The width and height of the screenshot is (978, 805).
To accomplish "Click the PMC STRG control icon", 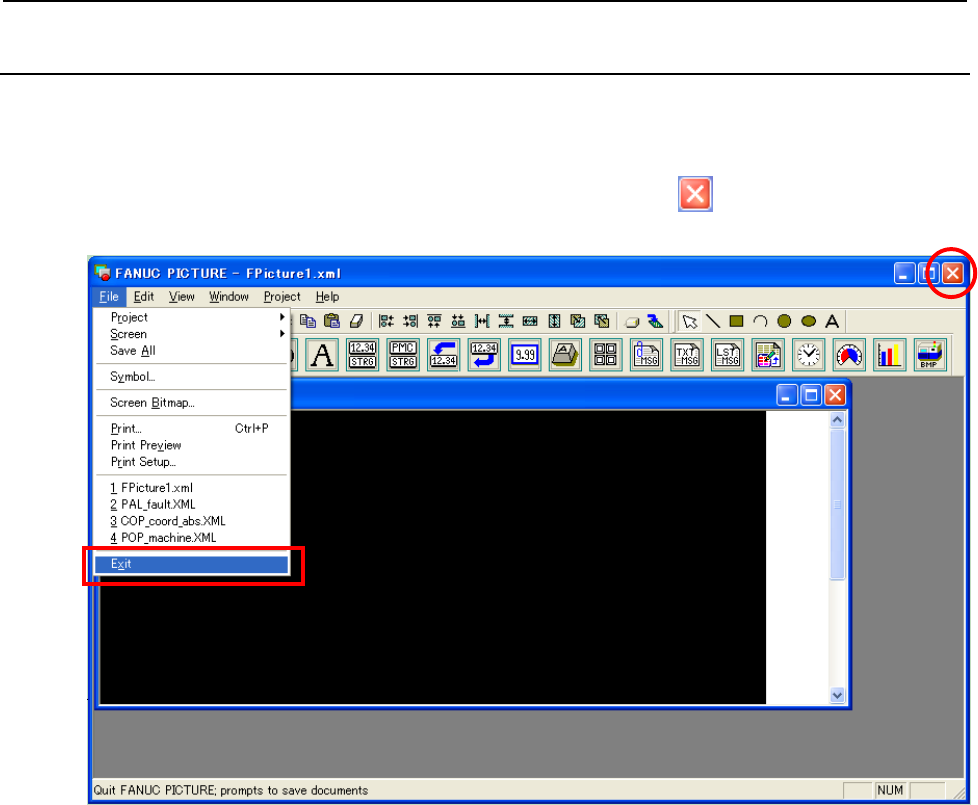I will [403, 355].
